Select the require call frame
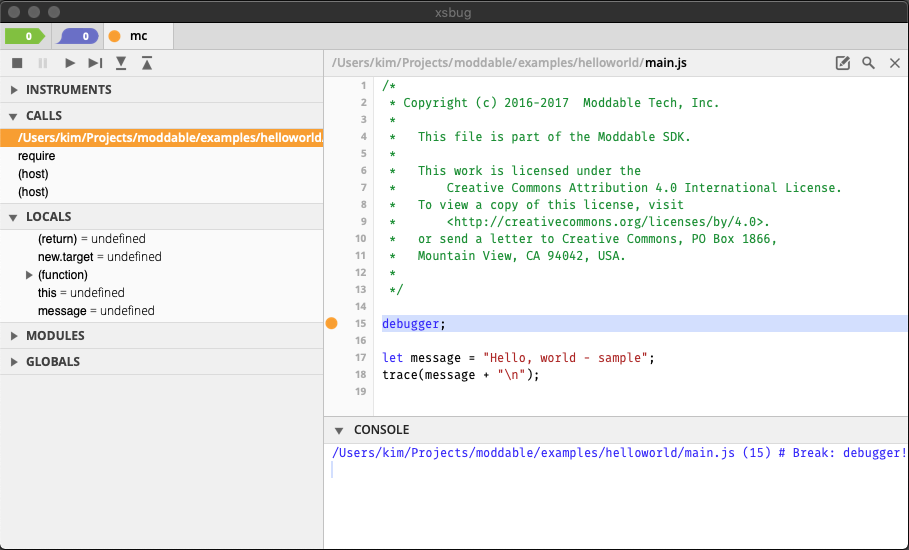 (161, 156)
